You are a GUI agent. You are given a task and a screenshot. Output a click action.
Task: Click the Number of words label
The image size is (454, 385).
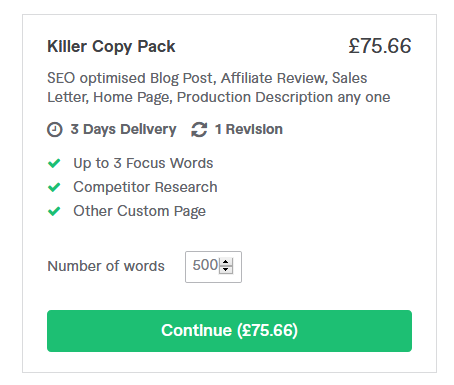(x=106, y=266)
